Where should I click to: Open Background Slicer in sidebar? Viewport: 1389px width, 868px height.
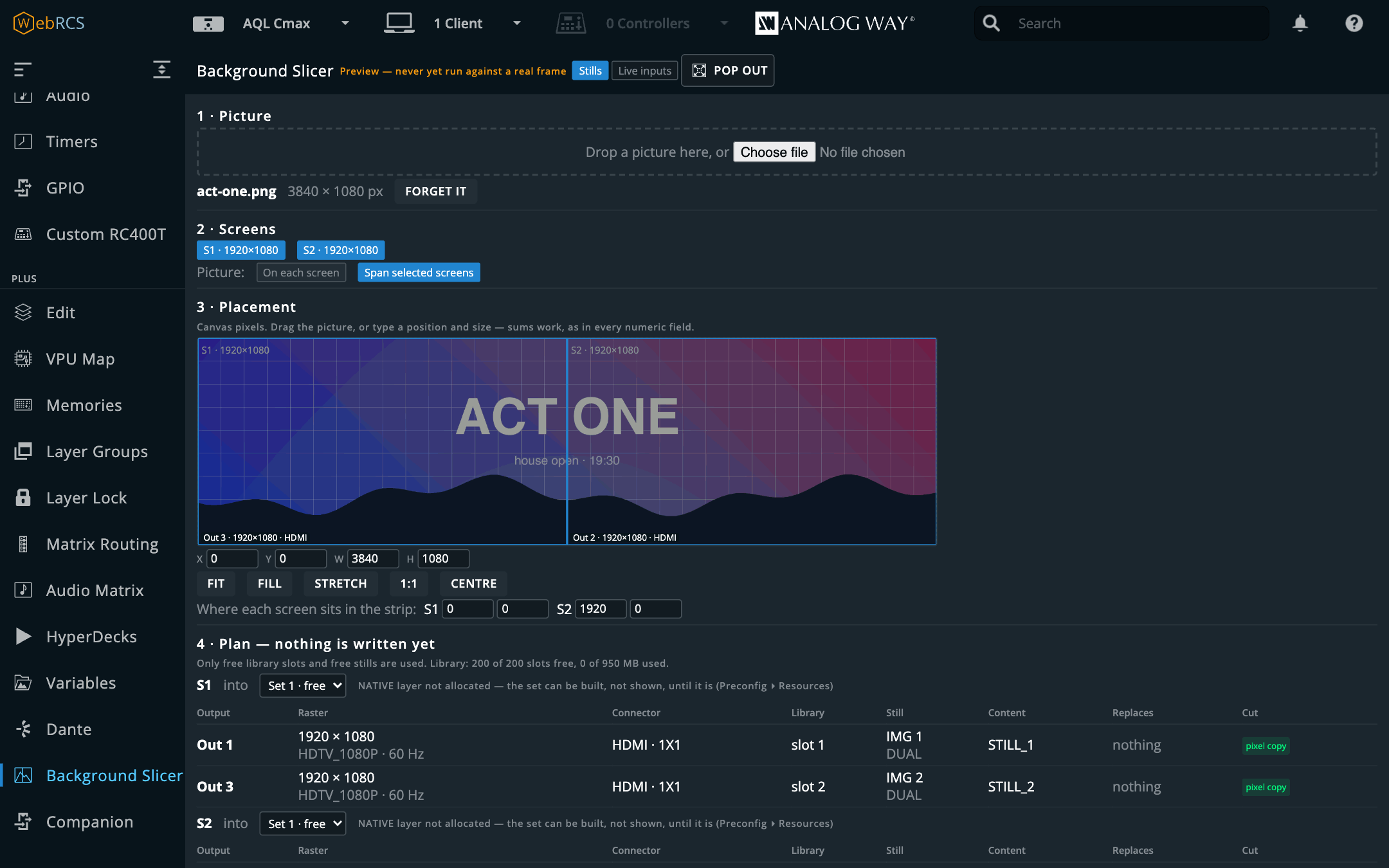(x=93, y=775)
